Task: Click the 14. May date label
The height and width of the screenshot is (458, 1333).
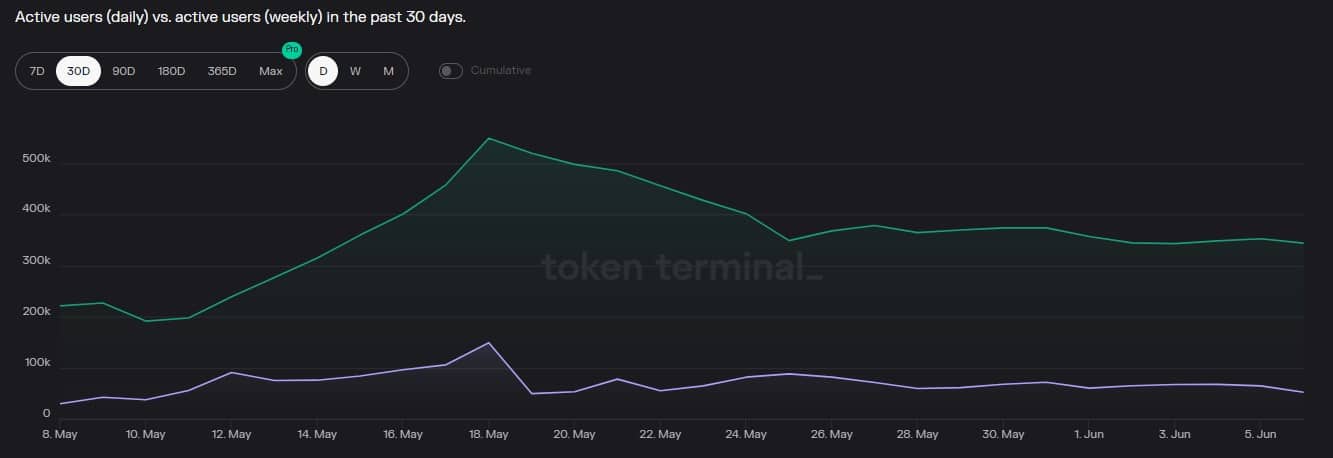Action: [x=318, y=435]
